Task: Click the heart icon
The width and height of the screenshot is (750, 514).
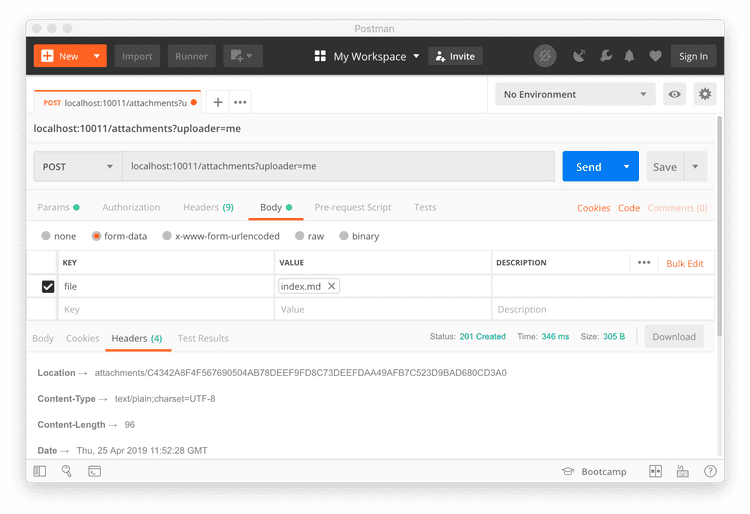Action: pyautogui.click(x=655, y=56)
